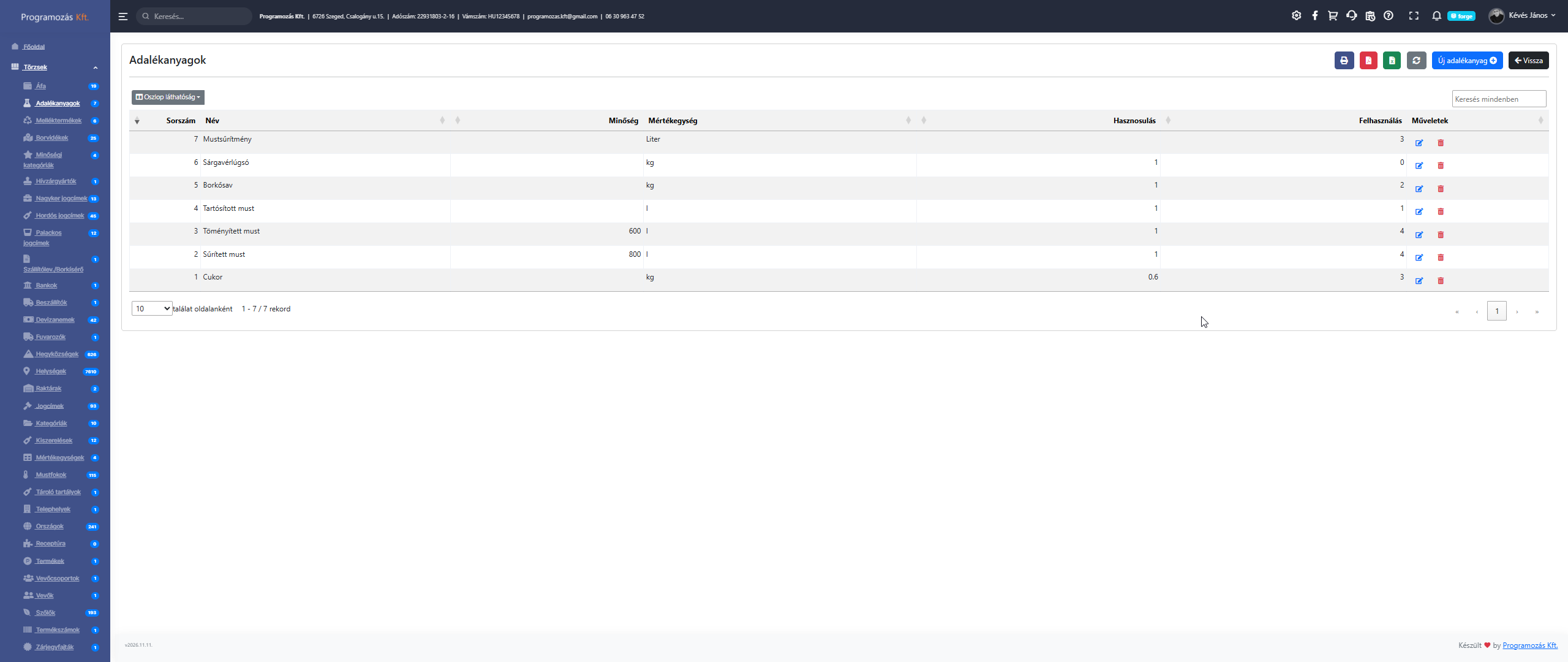The width and height of the screenshot is (1568, 662).
Task: Focus the Keresés mindenben search field
Action: tap(1498, 99)
